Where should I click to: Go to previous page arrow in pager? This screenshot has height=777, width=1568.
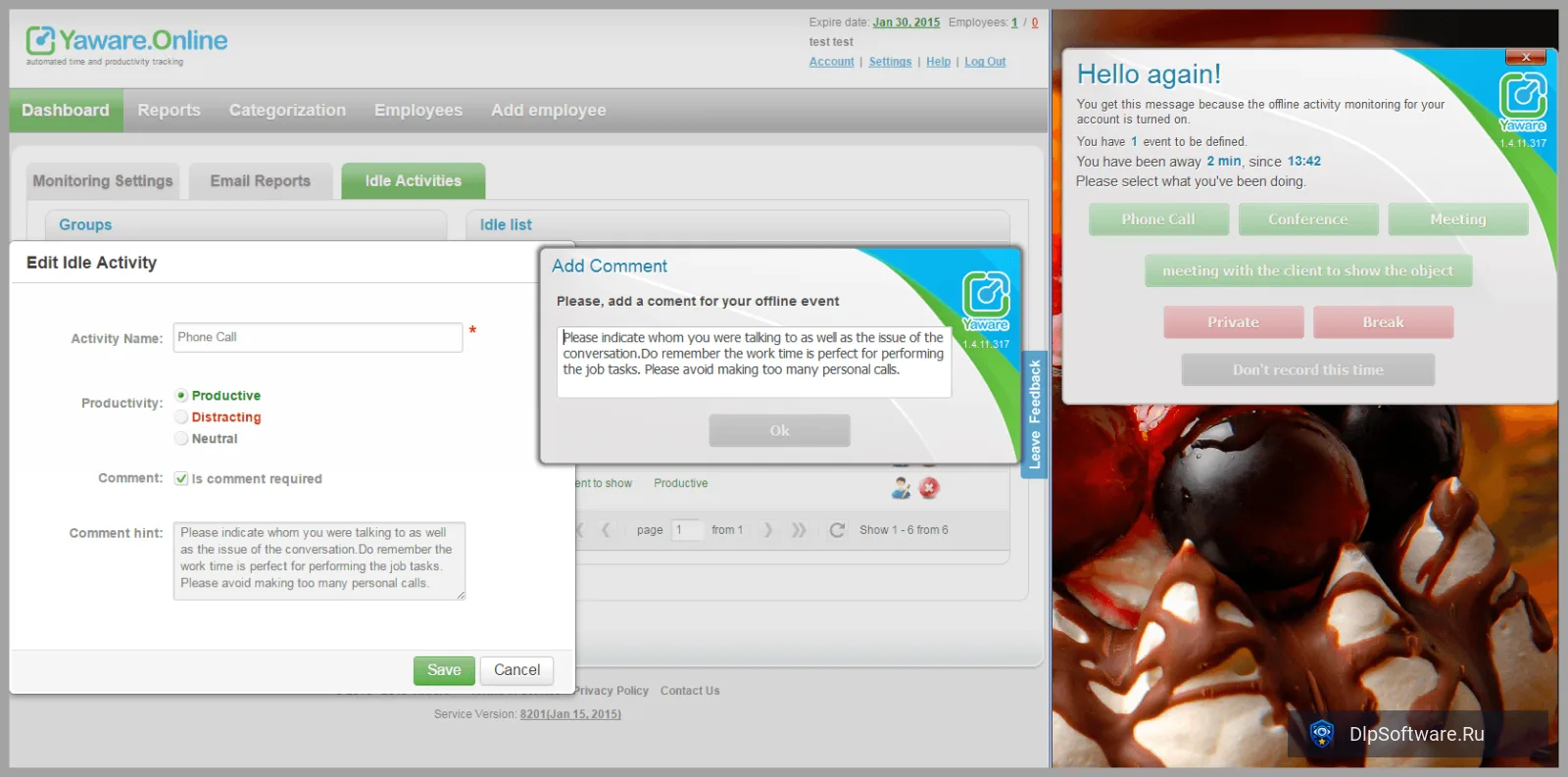tap(606, 530)
